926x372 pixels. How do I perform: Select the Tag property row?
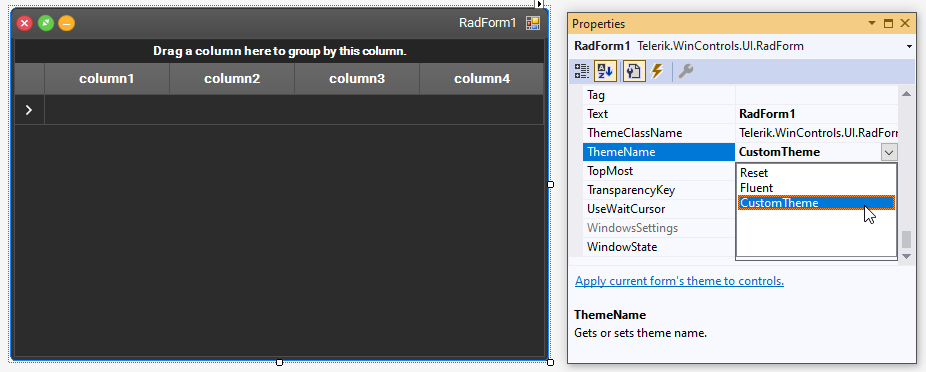pos(741,94)
